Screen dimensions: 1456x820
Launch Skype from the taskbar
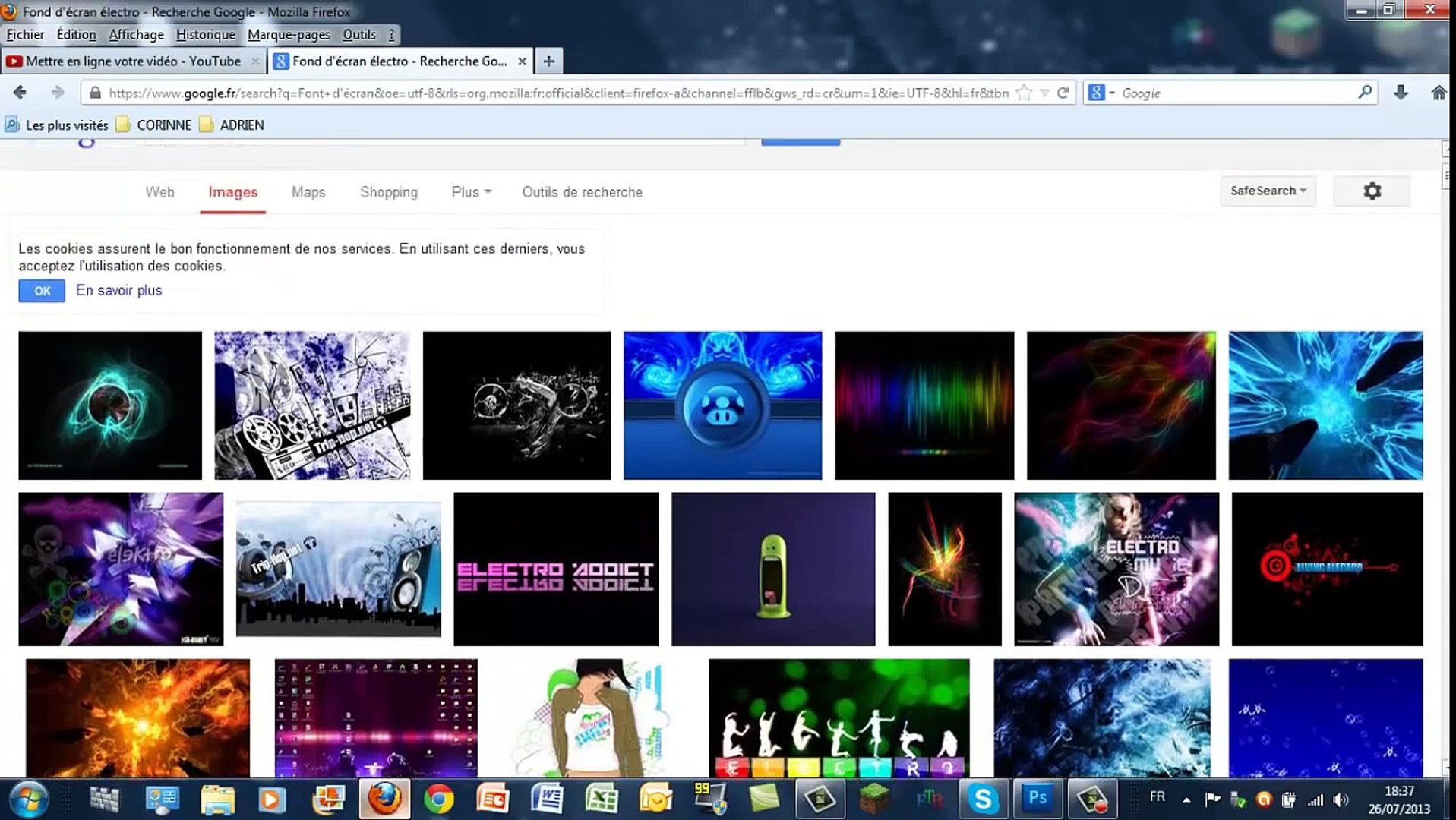982,799
